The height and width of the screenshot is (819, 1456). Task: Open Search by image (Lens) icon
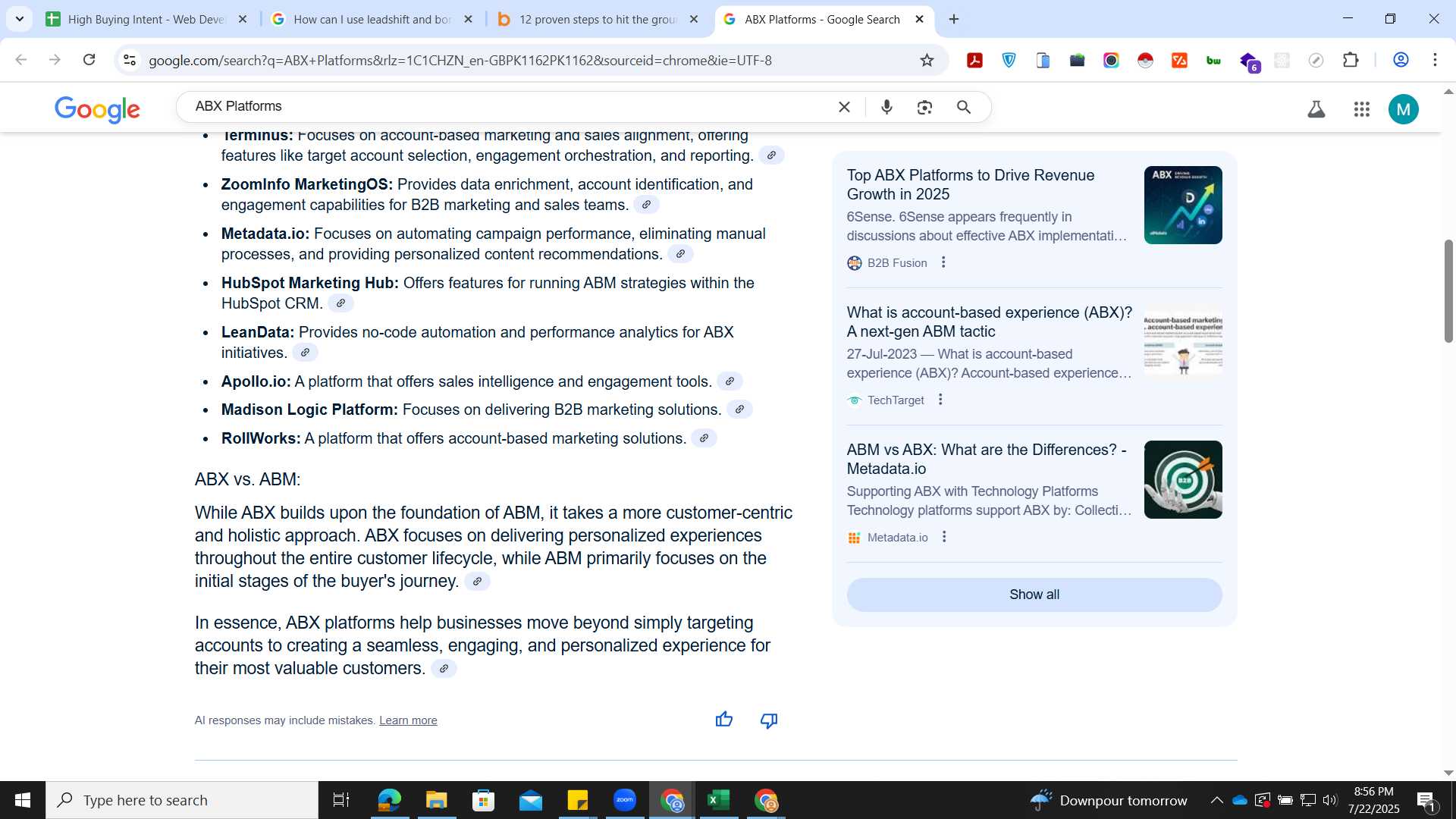coord(924,107)
